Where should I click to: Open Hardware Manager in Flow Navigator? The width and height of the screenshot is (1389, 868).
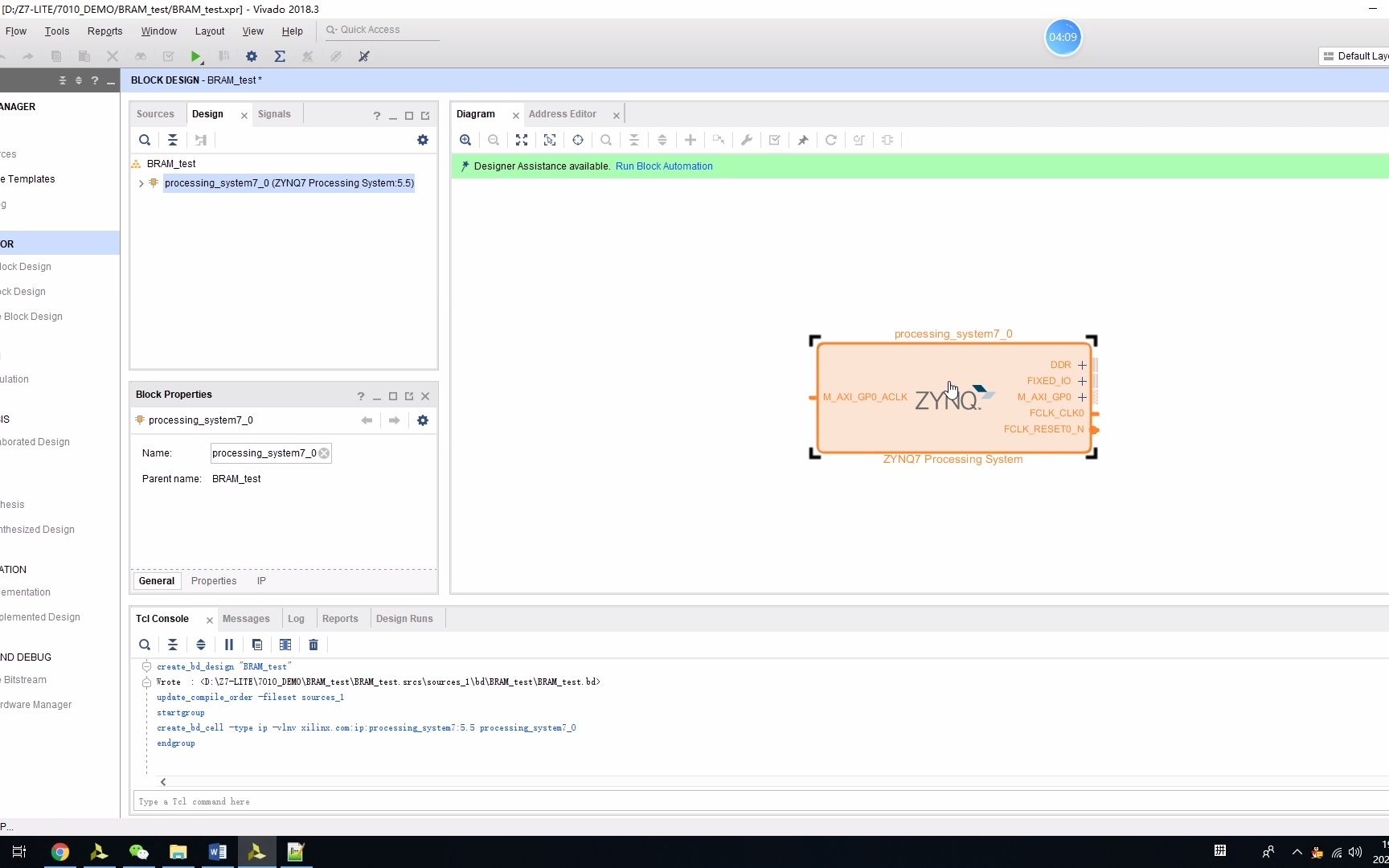pyautogui.click(x=36, y=705)
